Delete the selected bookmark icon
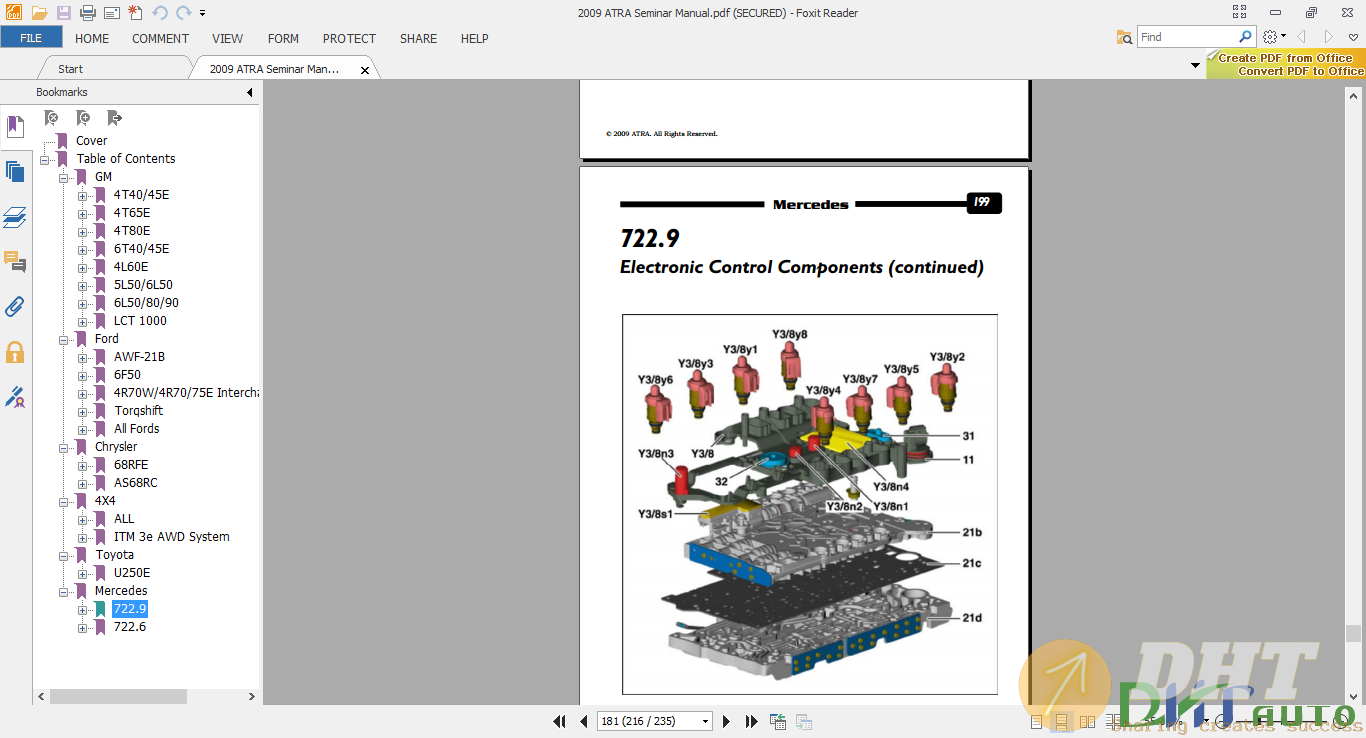Screen dimensions: 1366x738 51,118
